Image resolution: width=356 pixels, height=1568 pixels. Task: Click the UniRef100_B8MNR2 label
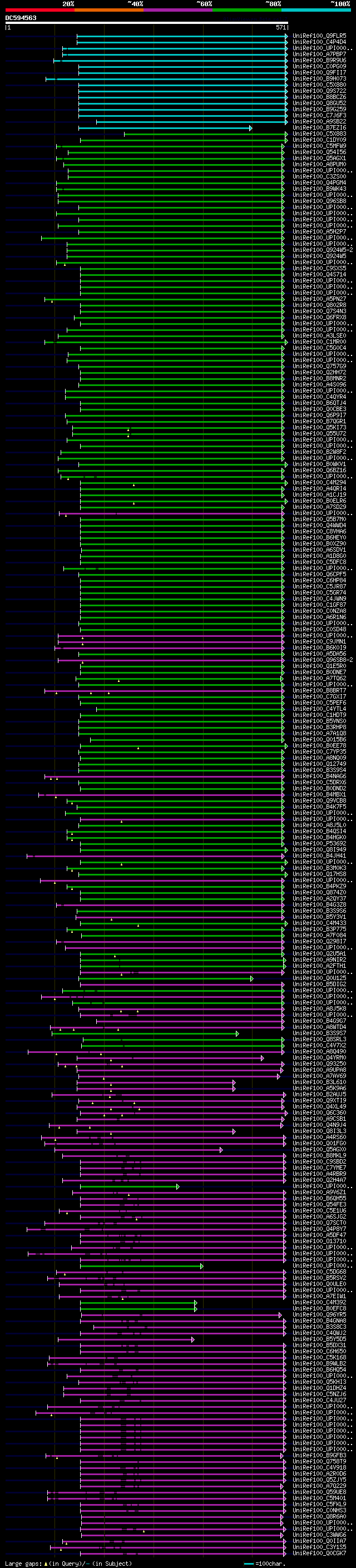click(x=319, y=379)
